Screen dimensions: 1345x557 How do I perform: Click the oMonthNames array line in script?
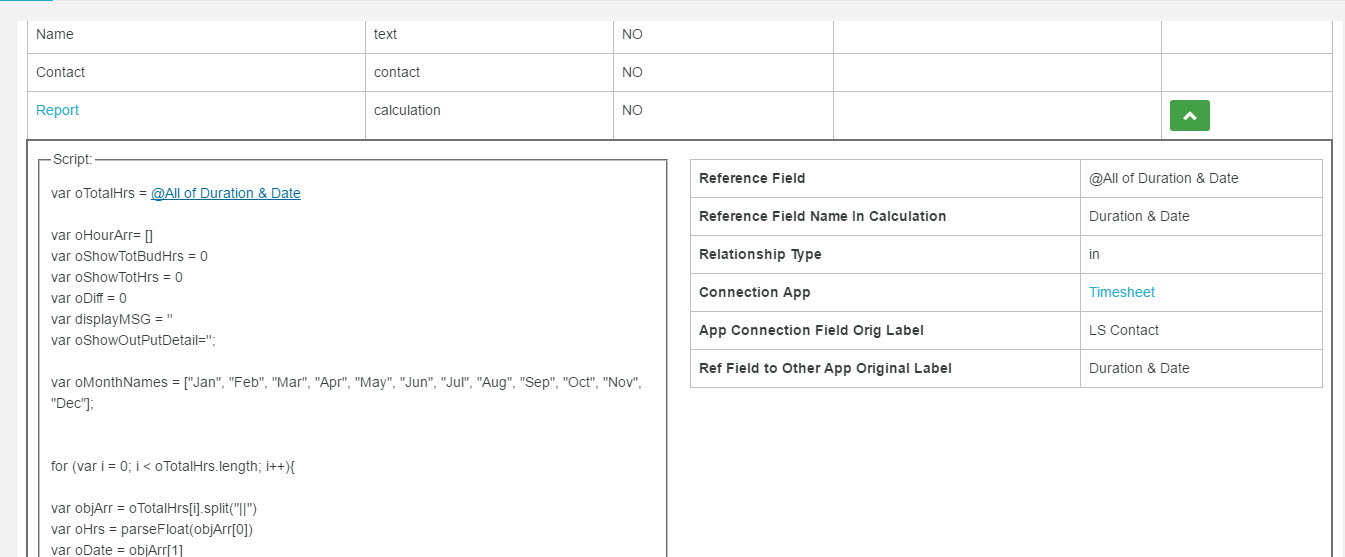click(x=345, y=383)
